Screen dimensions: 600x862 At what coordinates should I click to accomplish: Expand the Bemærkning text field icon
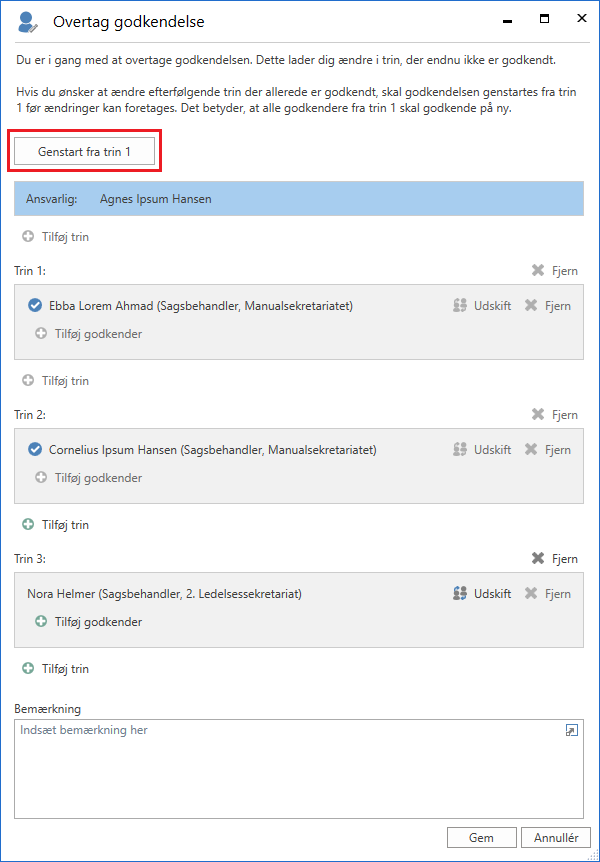[571, 731]
